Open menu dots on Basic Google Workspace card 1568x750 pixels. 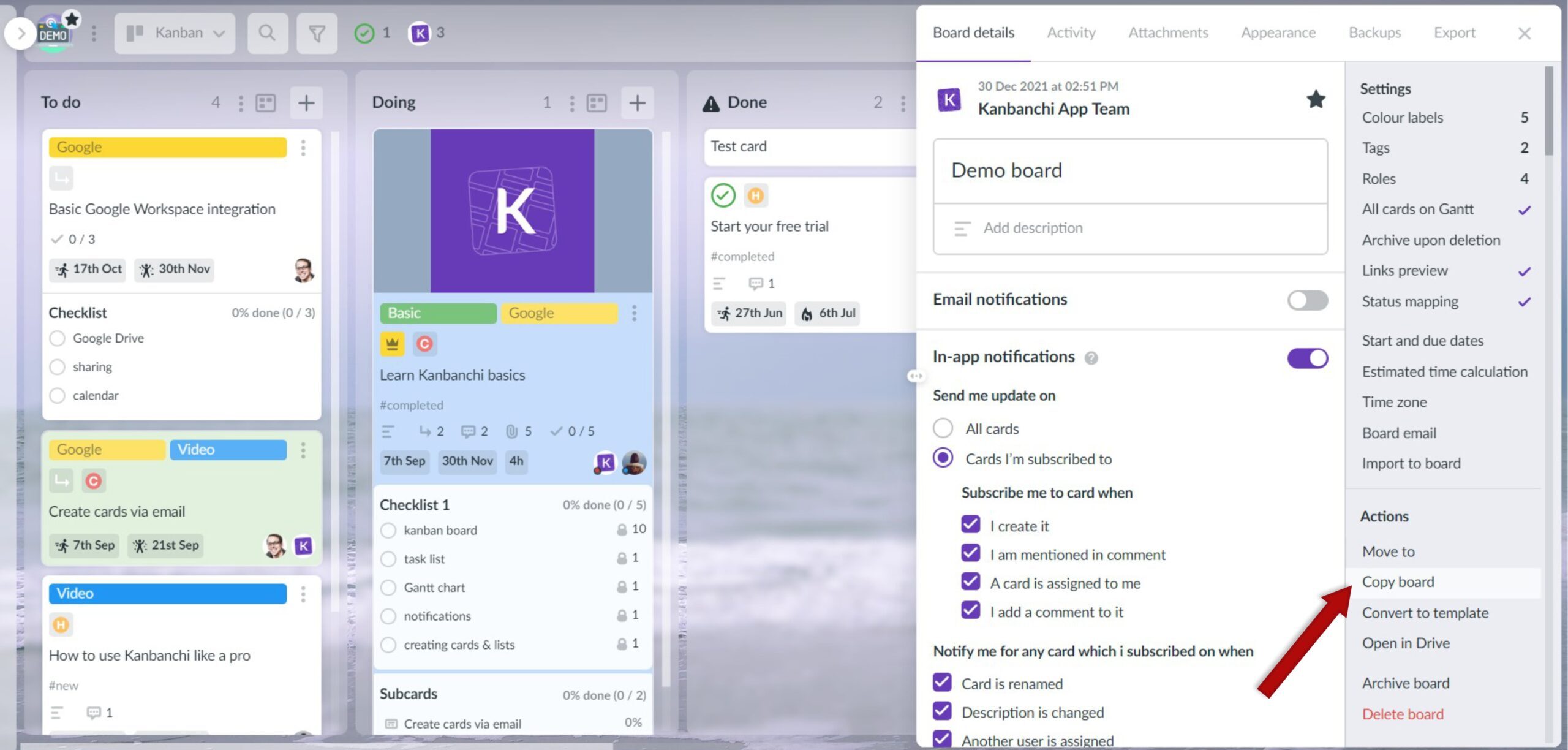303,148
